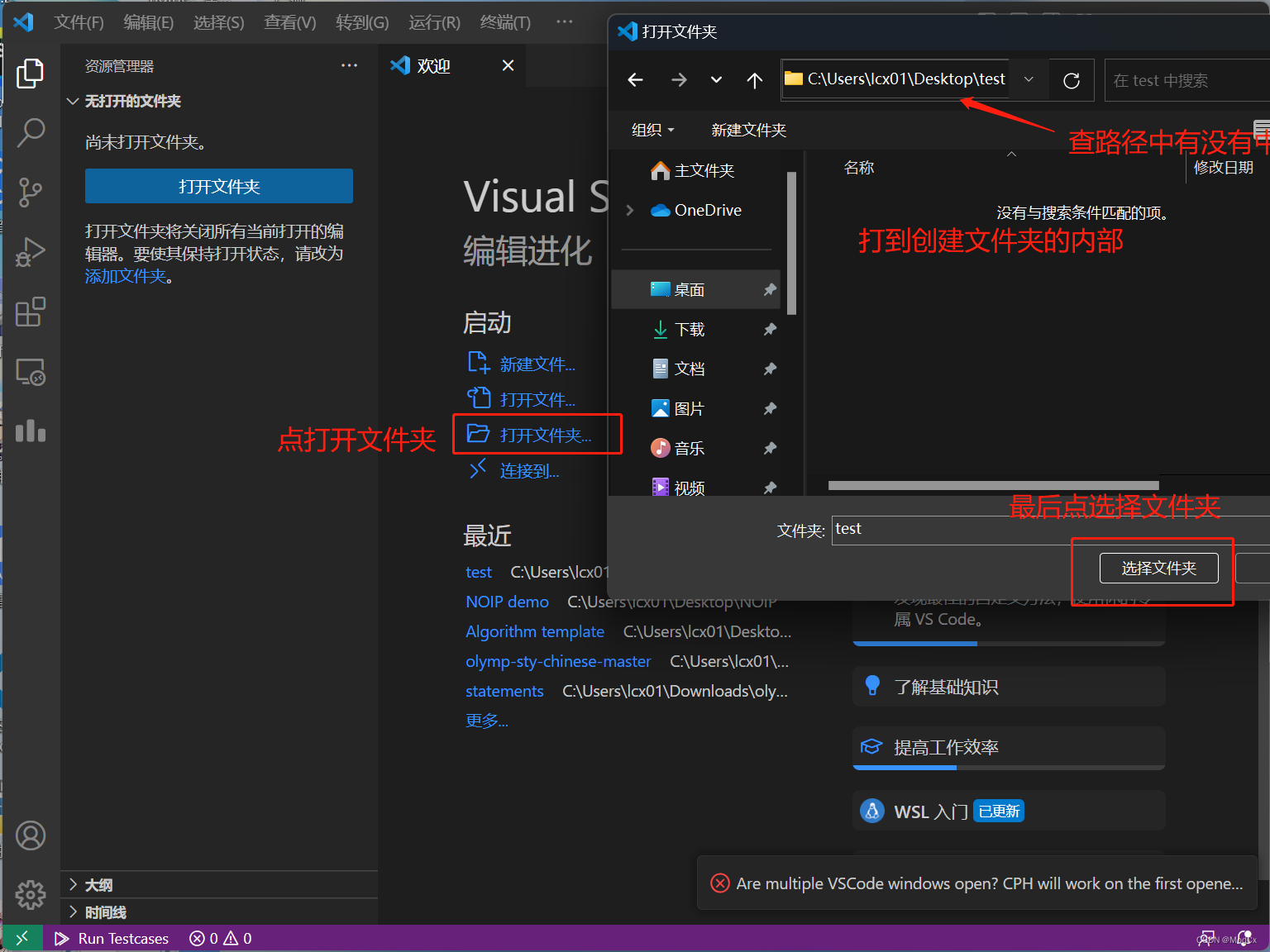Open the Search view in activity bar
Viewport: 1270px width, 952px height.
31,132
